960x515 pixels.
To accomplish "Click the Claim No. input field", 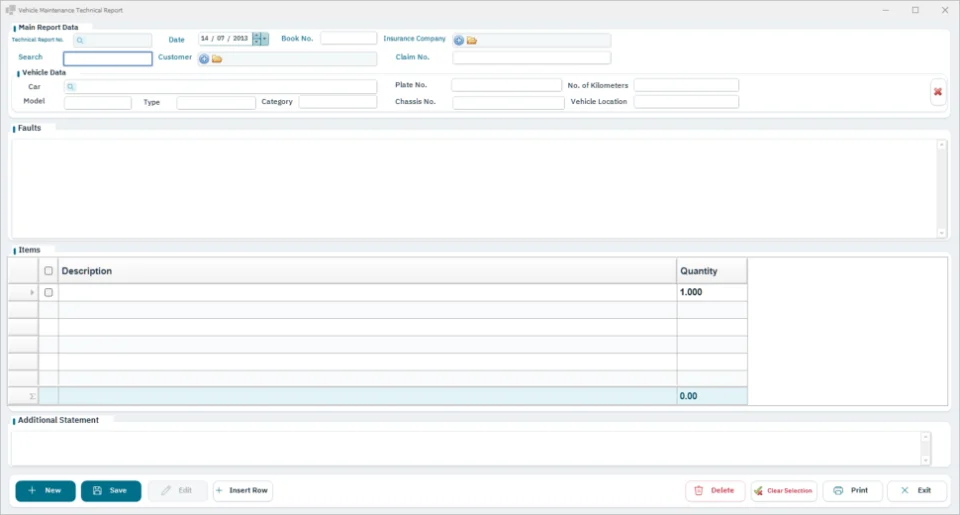I will [x=531, y=58].
